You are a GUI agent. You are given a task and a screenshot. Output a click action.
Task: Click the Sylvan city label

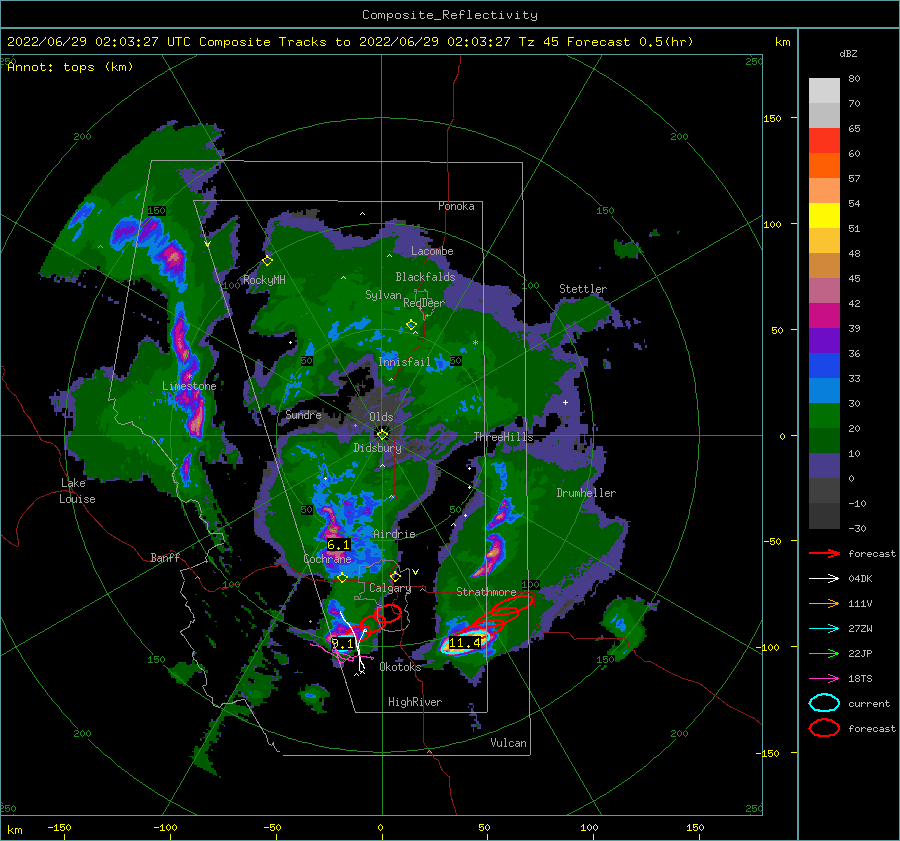tap(383, 294)
